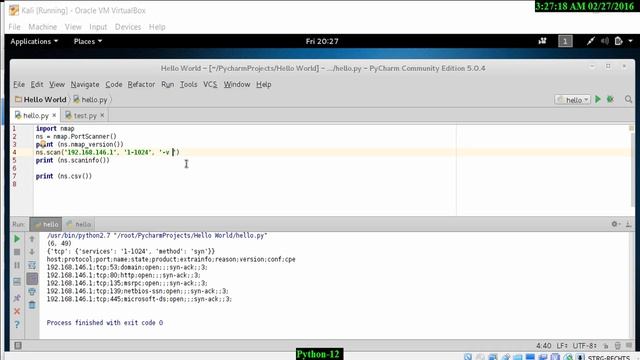
Task: Click line 1 import nmap
Action: click(x=55, y=129)
